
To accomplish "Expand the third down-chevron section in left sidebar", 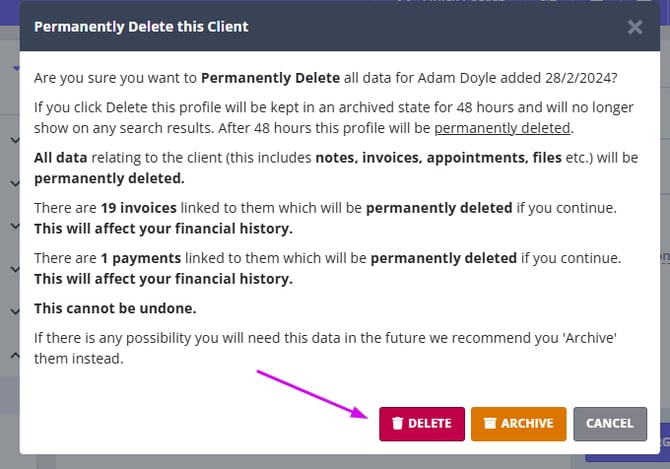I will [14, 226].
